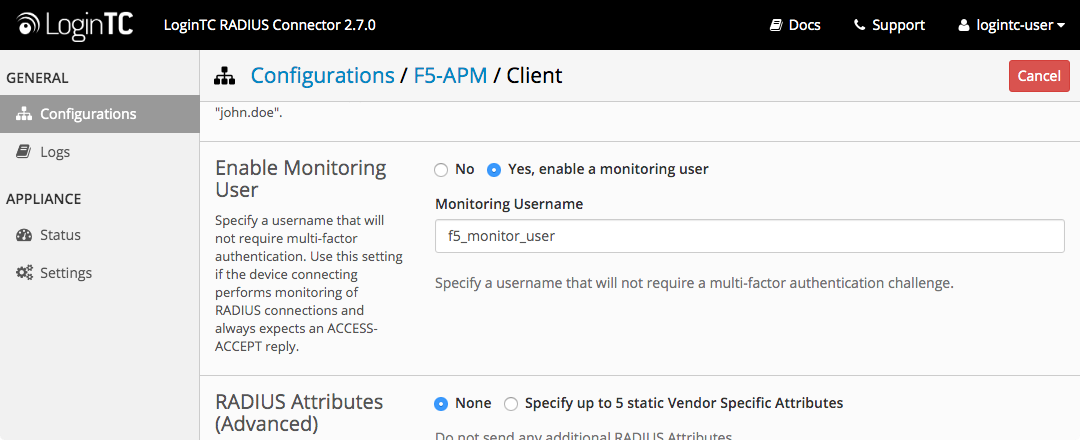Screen dimensions: 1080x440
Task: Click the sitemap icon beside Configurations heading
Action: pos(225,76)
